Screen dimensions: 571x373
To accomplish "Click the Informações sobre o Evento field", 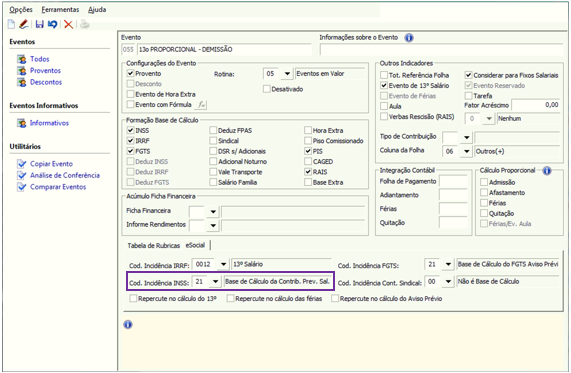I will [441, 50].
